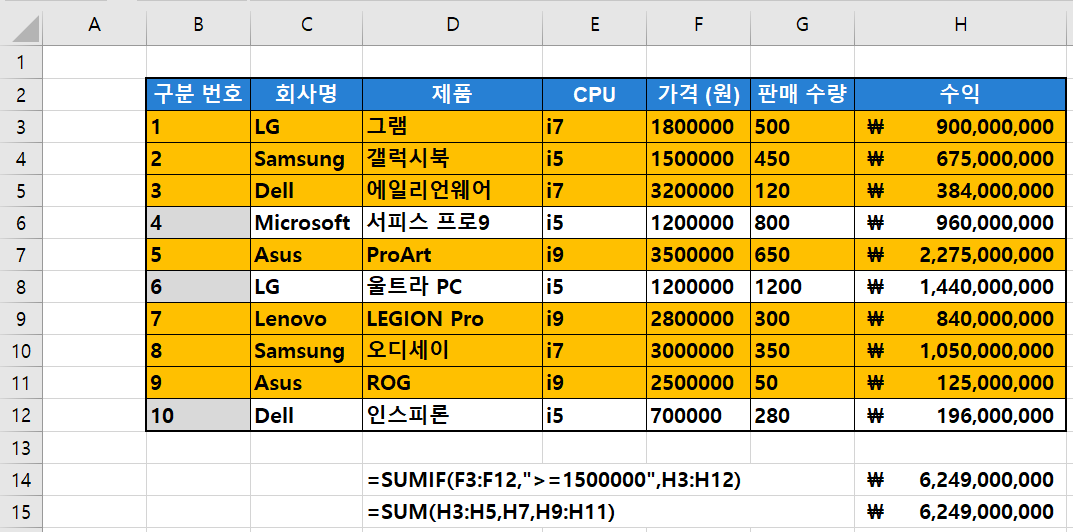Select row 1 header
The image size is (1073, 532).
(x=21, y=62)
